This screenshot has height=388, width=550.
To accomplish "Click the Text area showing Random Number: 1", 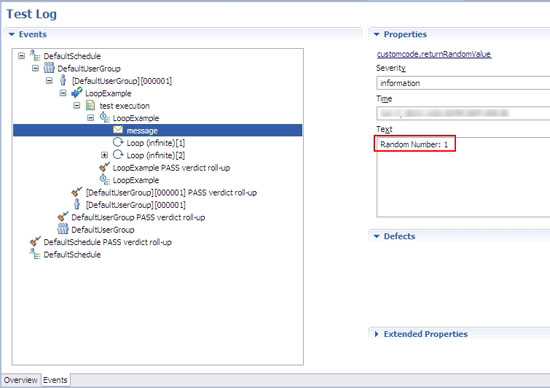I will tap(463, 177).
